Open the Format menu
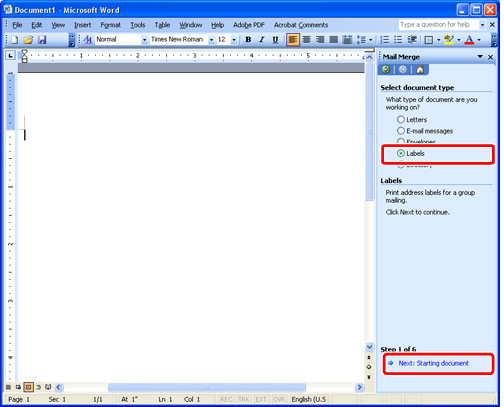This screenshot has height=407, width=504. [x=110, y=25]
